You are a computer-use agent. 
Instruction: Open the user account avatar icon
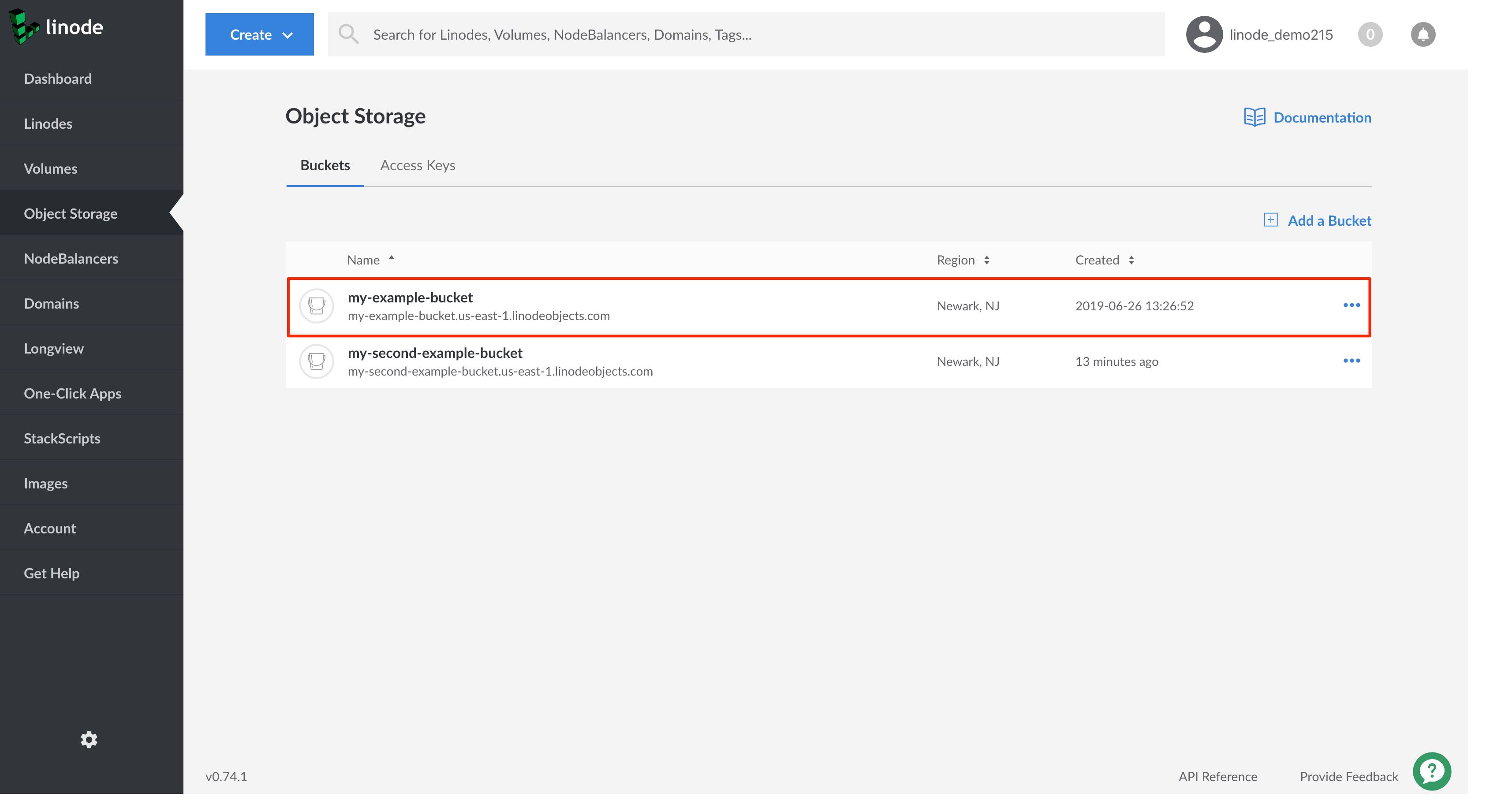[1205, 34]
